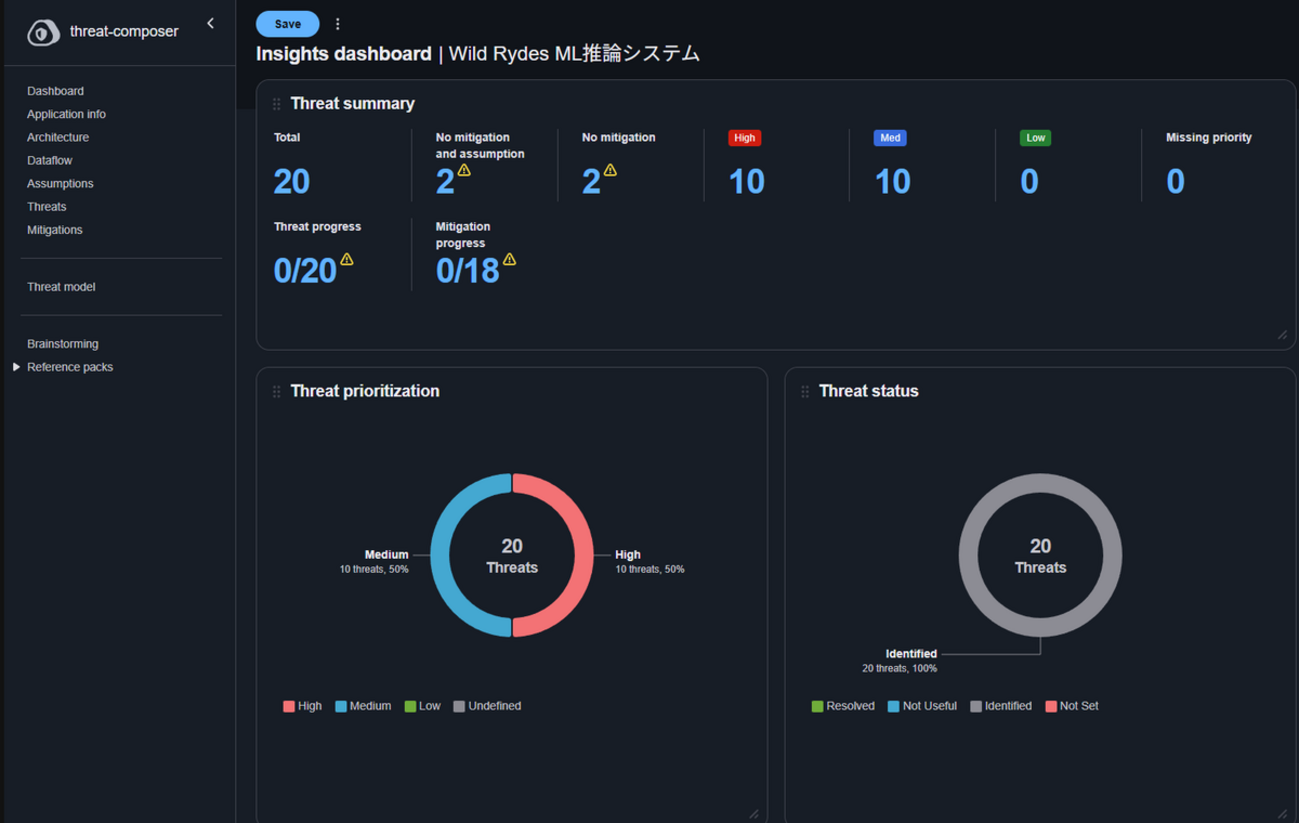This screenshot has height=823, width=1299.
Task: Open Assumptions in the sidebar
Action: 60,183
